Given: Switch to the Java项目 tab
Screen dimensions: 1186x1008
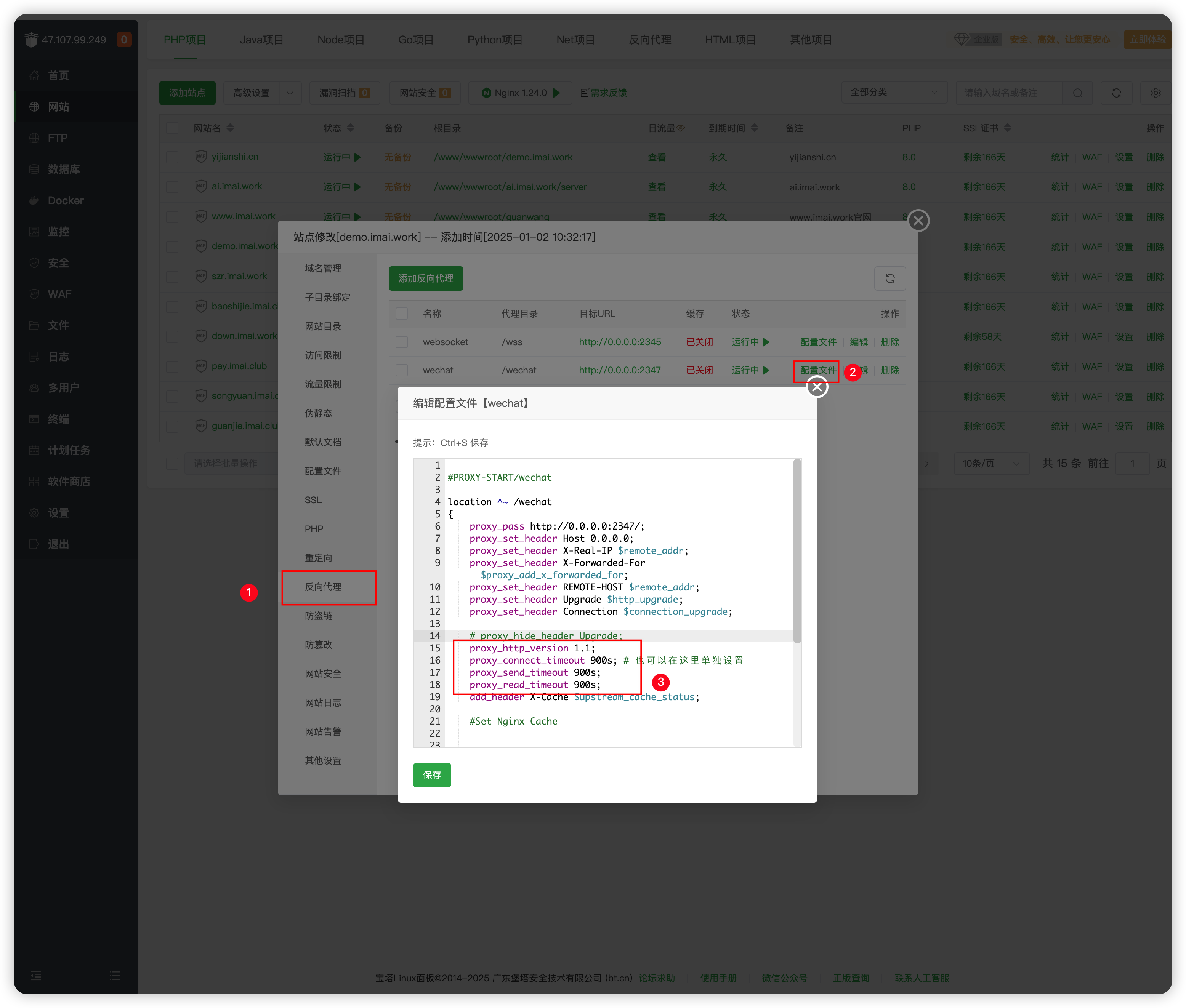Looking at the screenshot, I should tap(261, 40).
